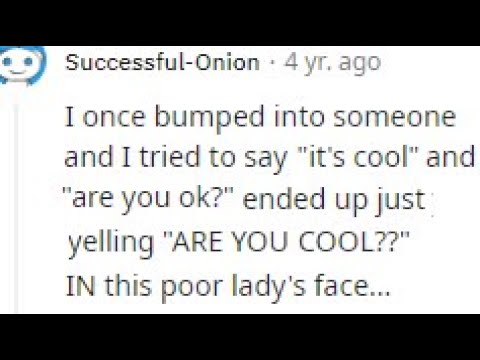Click the word 'Onion' in the username
Image resolution: width=480 pixels, height=360 pixels.
coord(227,62)
